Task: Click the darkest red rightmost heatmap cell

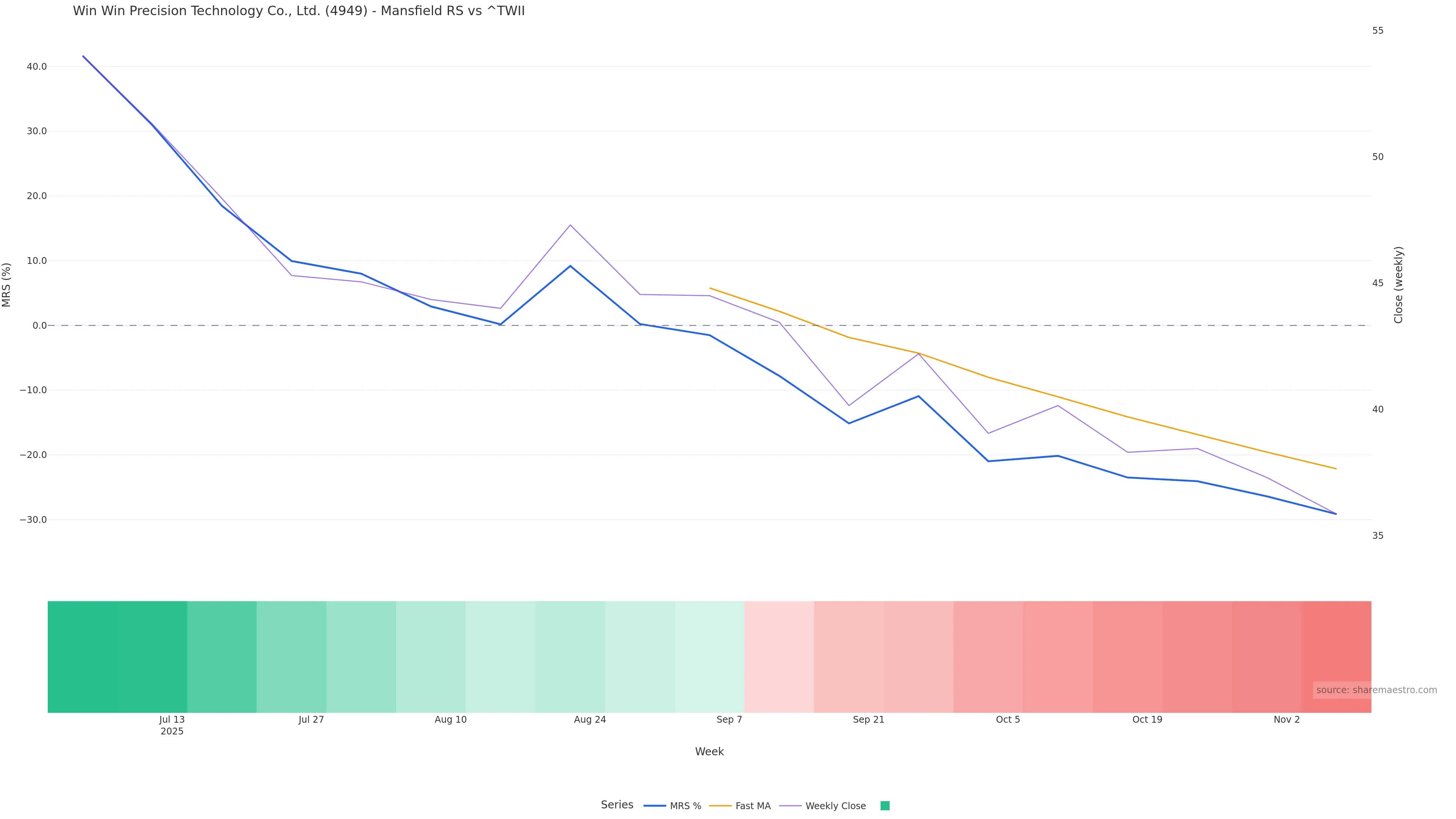Action: (x=1336, y=656)
